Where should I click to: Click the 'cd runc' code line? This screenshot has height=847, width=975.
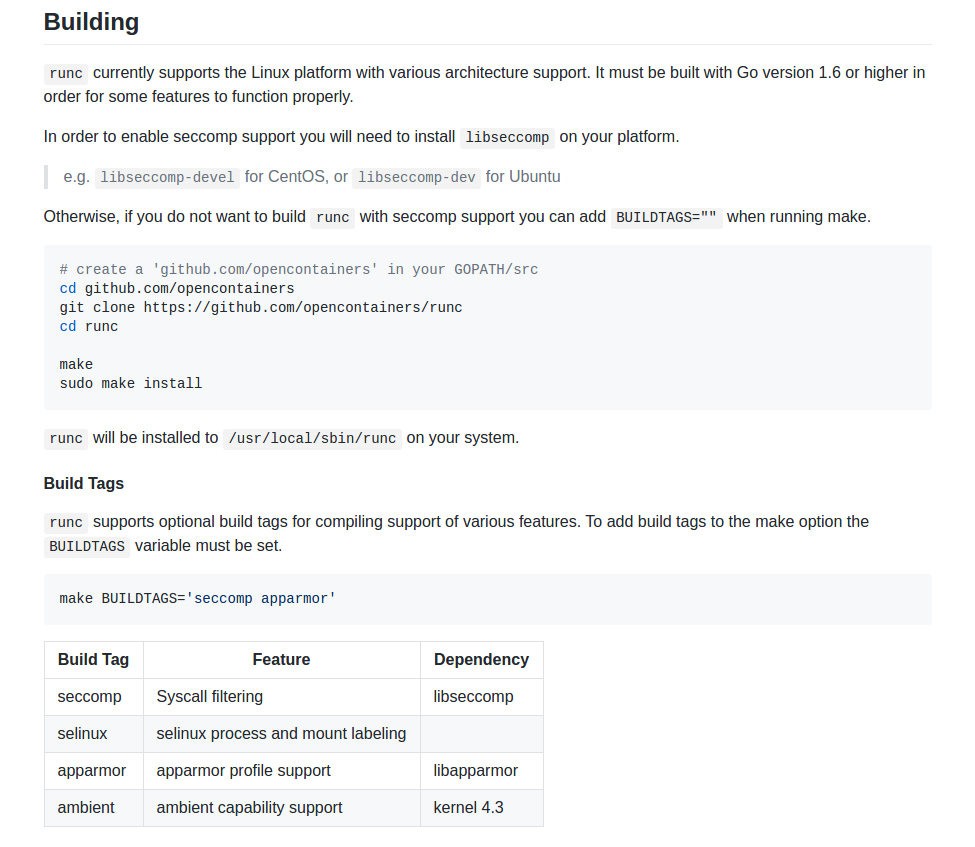pyautogui.click(x=89, y=326)
